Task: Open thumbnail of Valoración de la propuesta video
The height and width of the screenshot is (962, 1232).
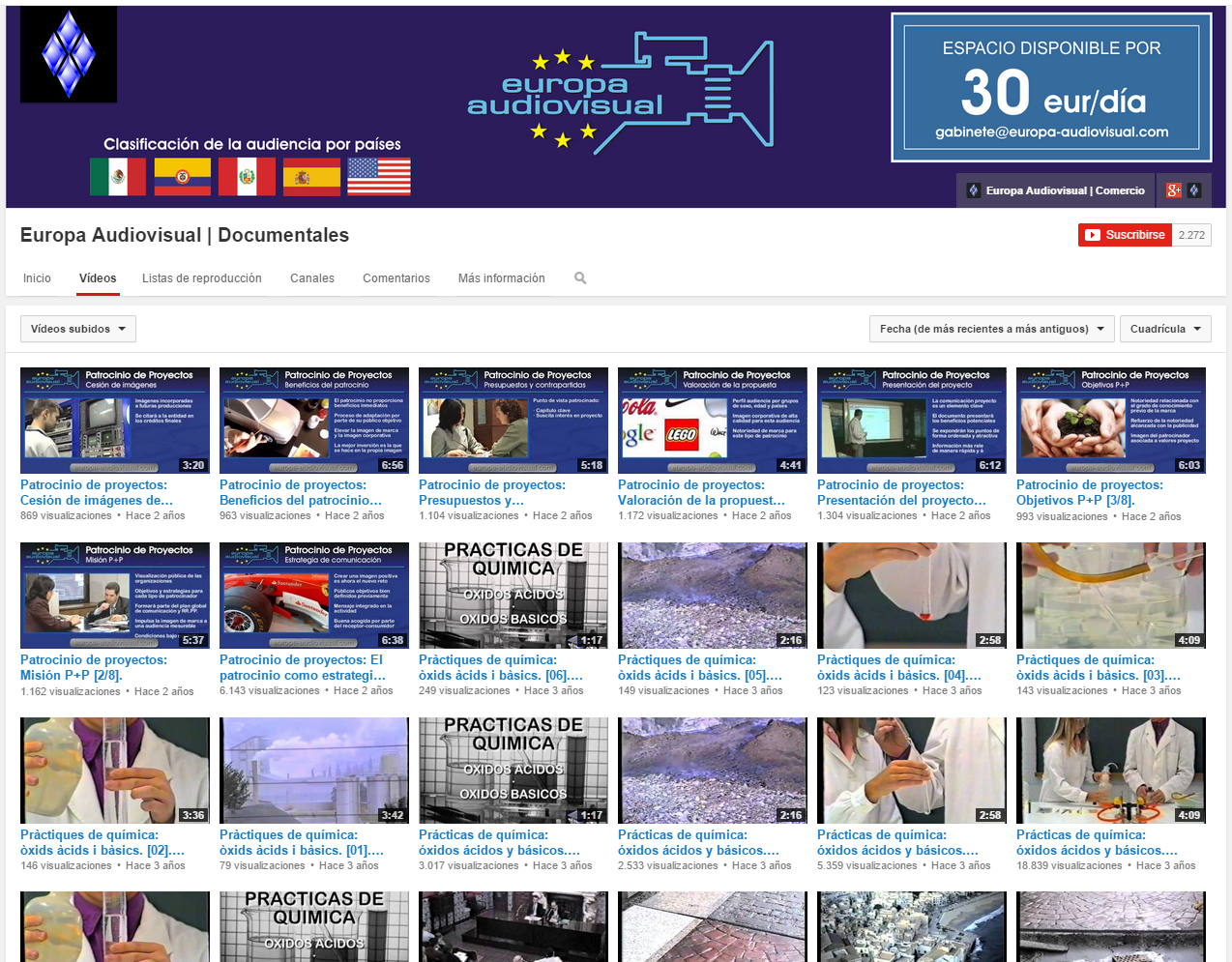Action: coord(713,421)
